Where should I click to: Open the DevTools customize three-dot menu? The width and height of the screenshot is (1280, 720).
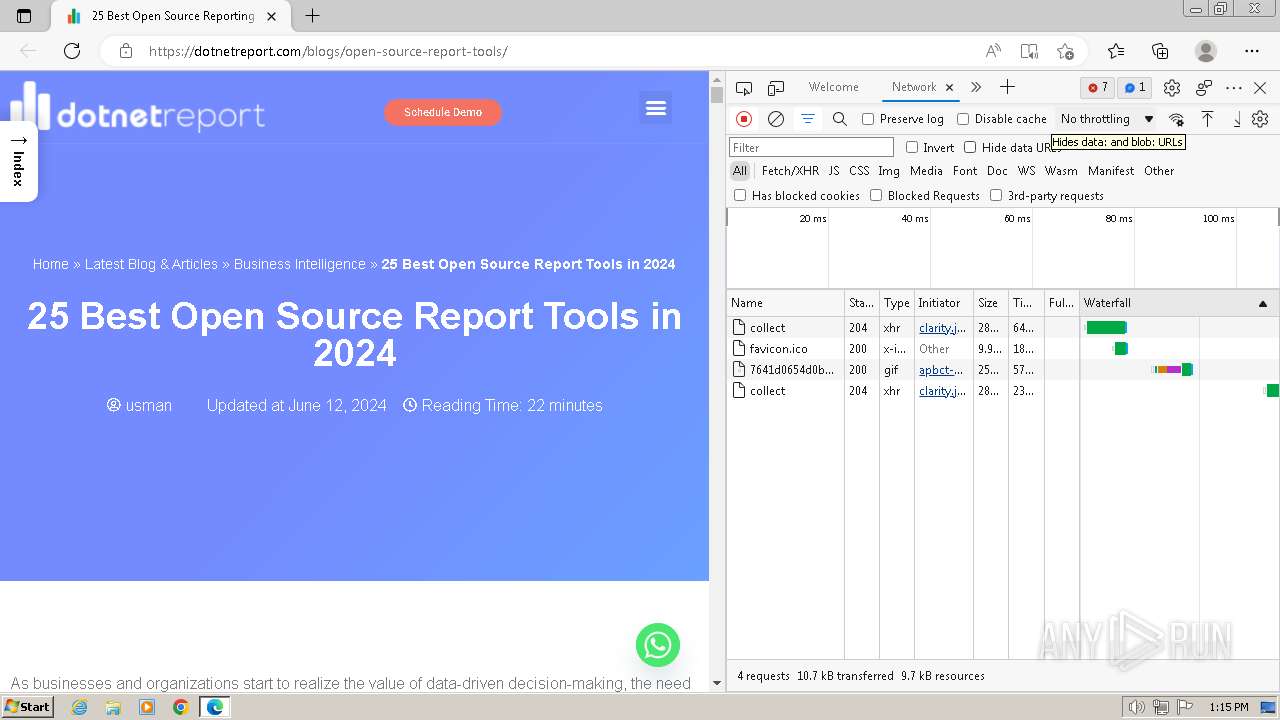coord(1234,88)
